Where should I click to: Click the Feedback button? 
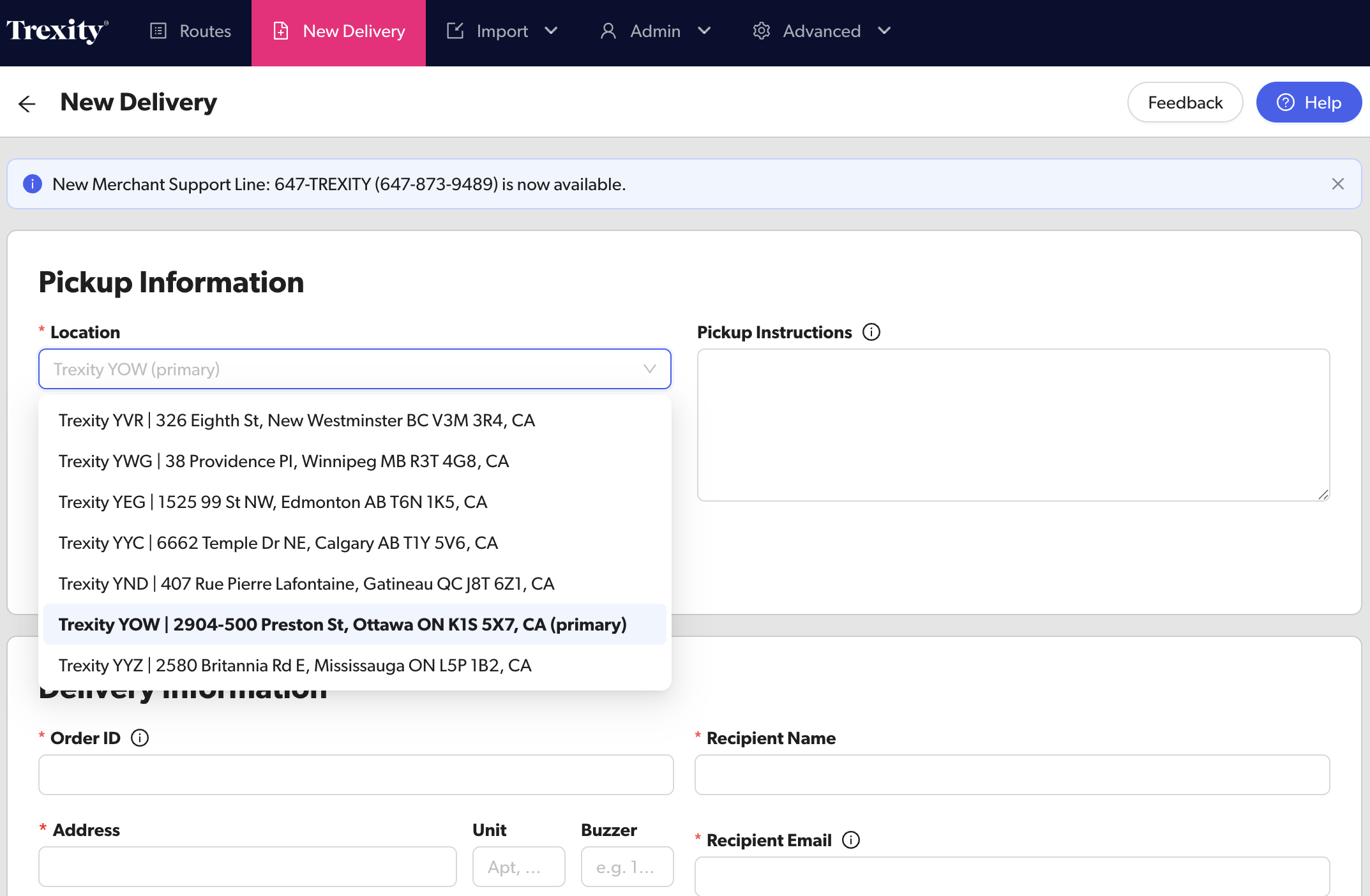(x=1185, y=102)
